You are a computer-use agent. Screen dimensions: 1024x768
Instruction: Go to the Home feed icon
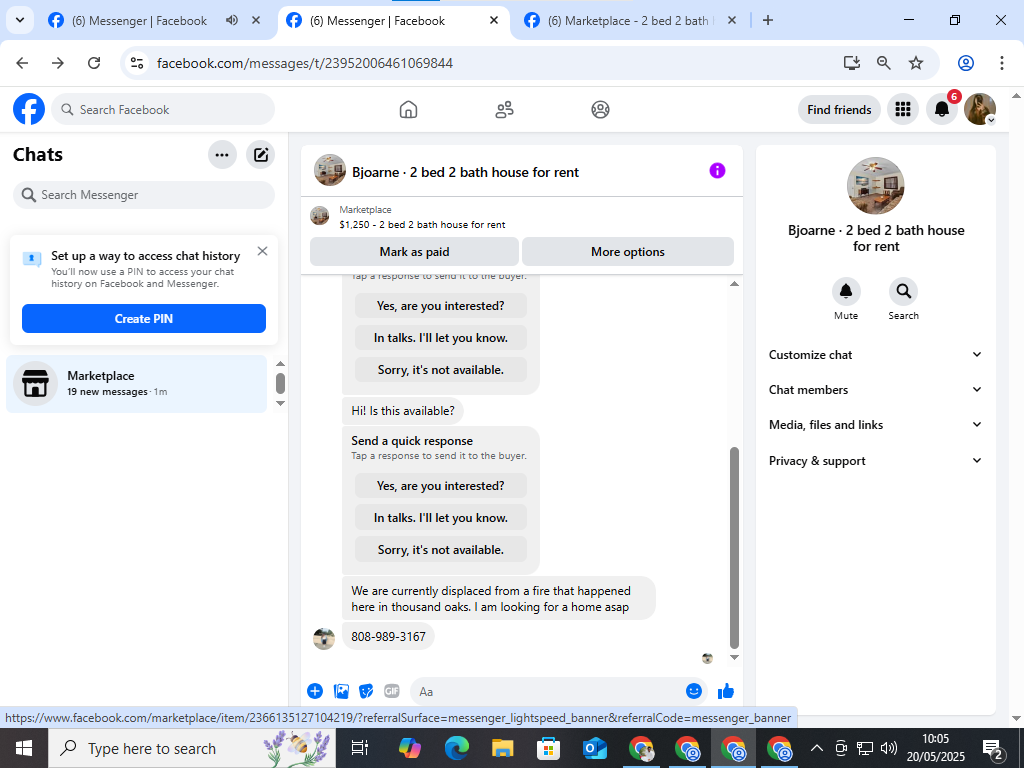point(408,109)
